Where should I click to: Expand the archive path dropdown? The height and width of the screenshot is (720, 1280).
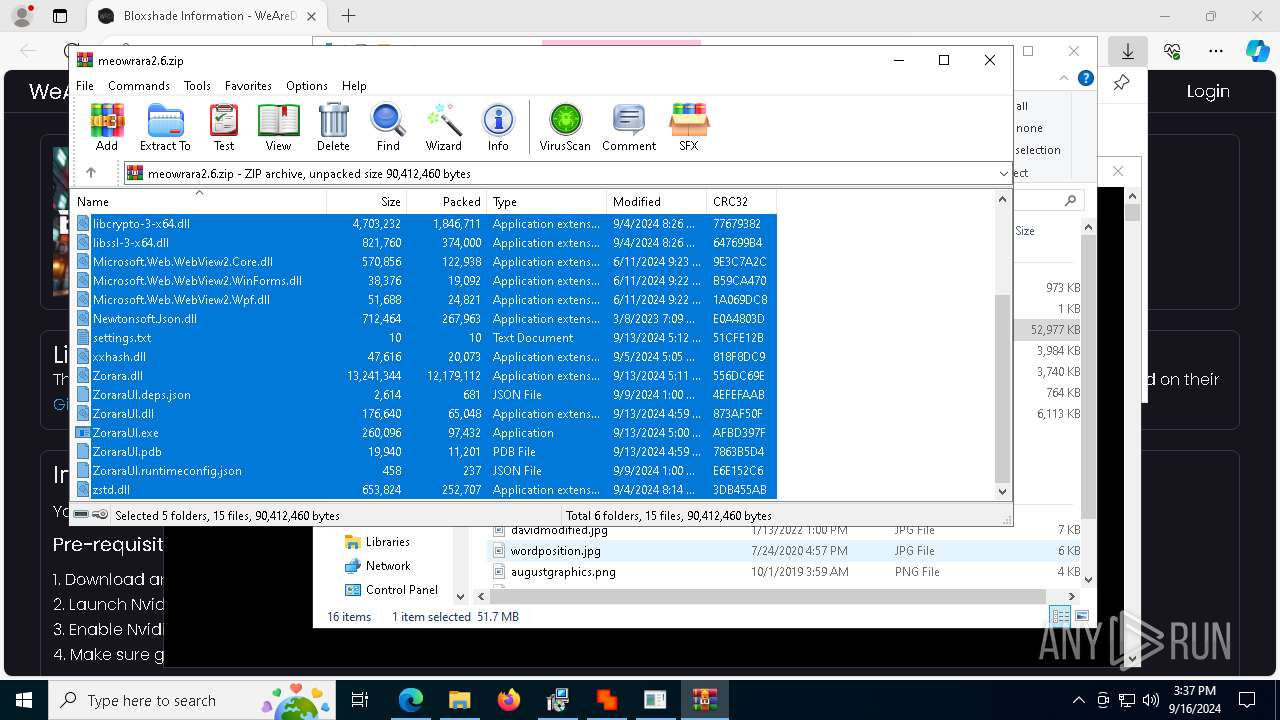tap(1003, 174)
